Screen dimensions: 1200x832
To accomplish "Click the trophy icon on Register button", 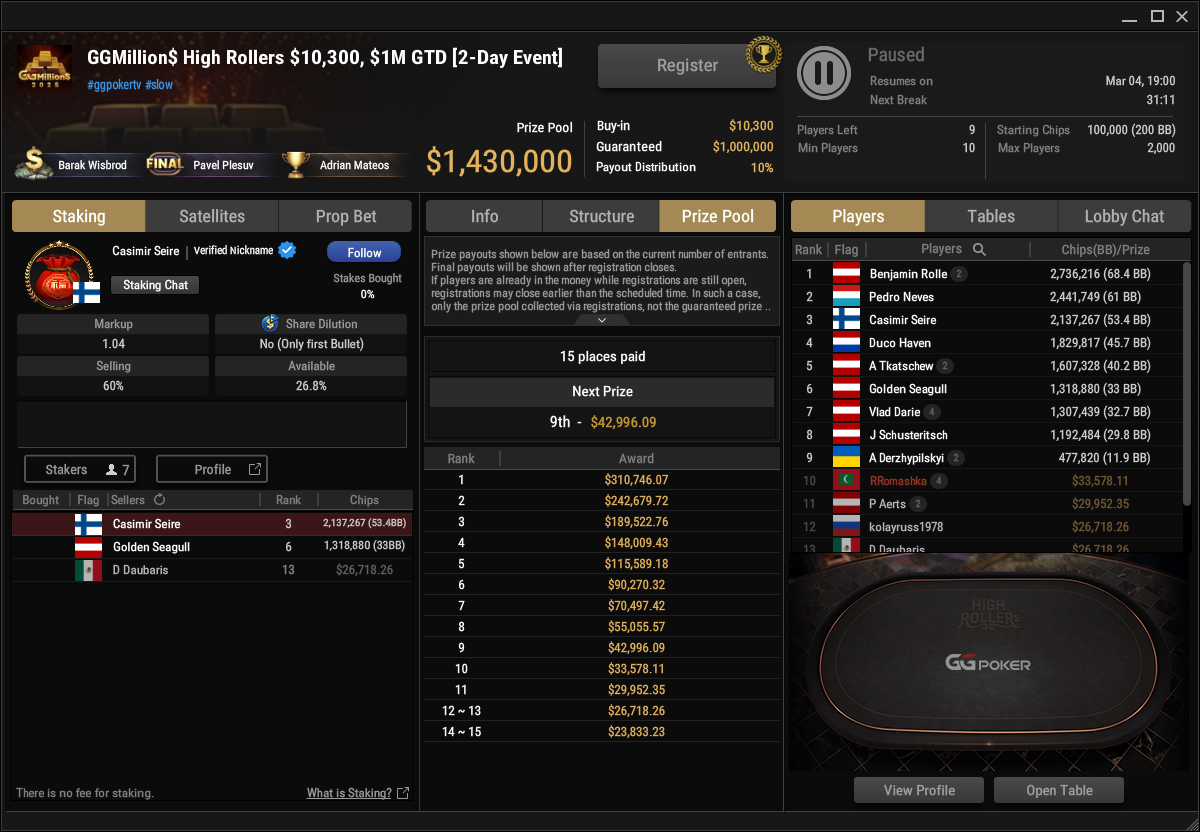I will [763, 54].
